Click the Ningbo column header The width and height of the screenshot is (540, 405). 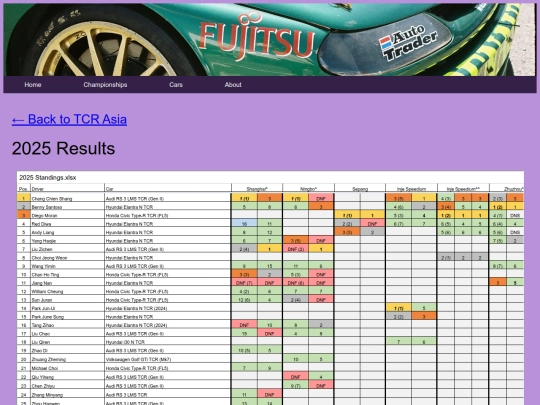click(x=308, y=189)
